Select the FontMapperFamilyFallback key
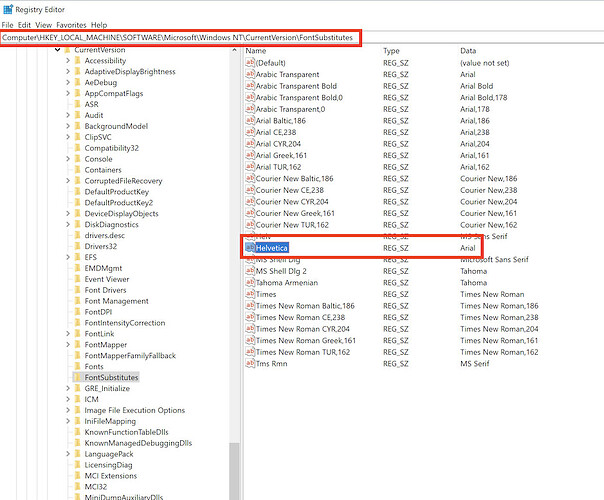 pyautogui.click(x=130, y=356)
